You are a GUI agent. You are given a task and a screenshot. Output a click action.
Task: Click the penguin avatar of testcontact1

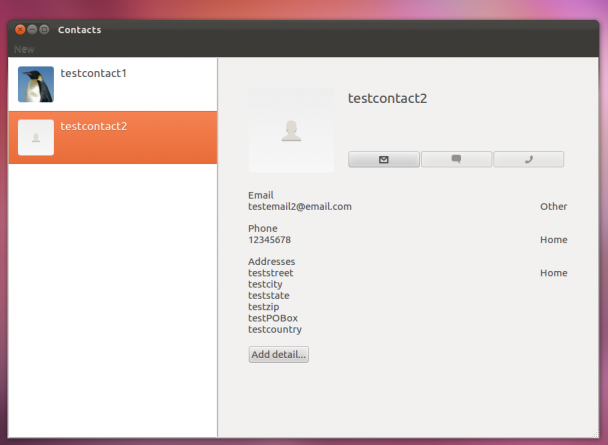point(36,84)
